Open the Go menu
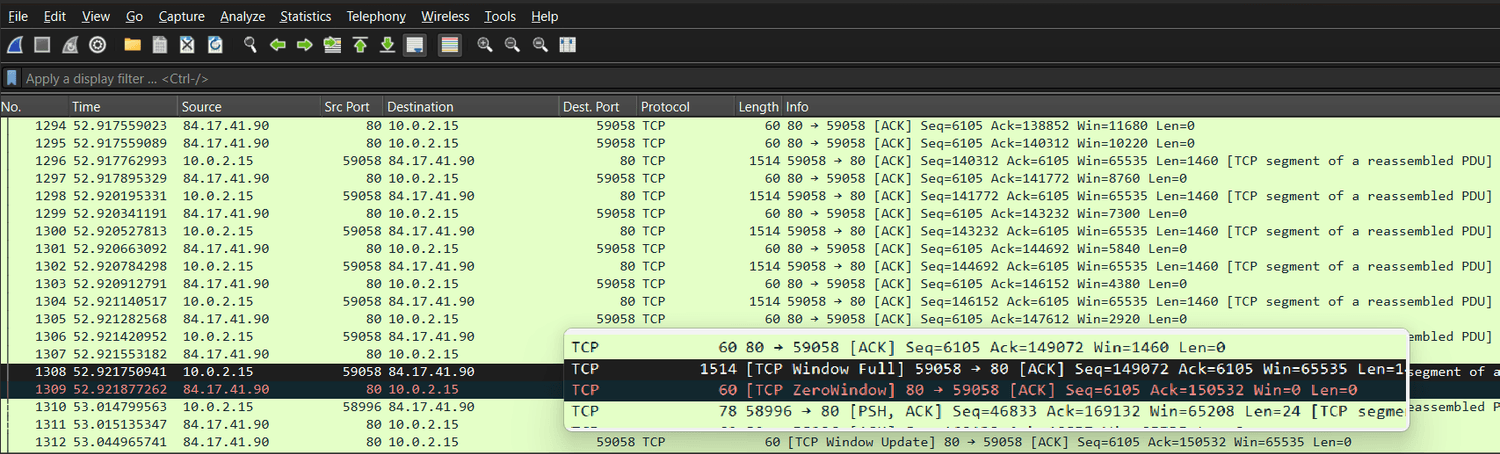Viewport: 1500px width, 454px height. (134, 16)
